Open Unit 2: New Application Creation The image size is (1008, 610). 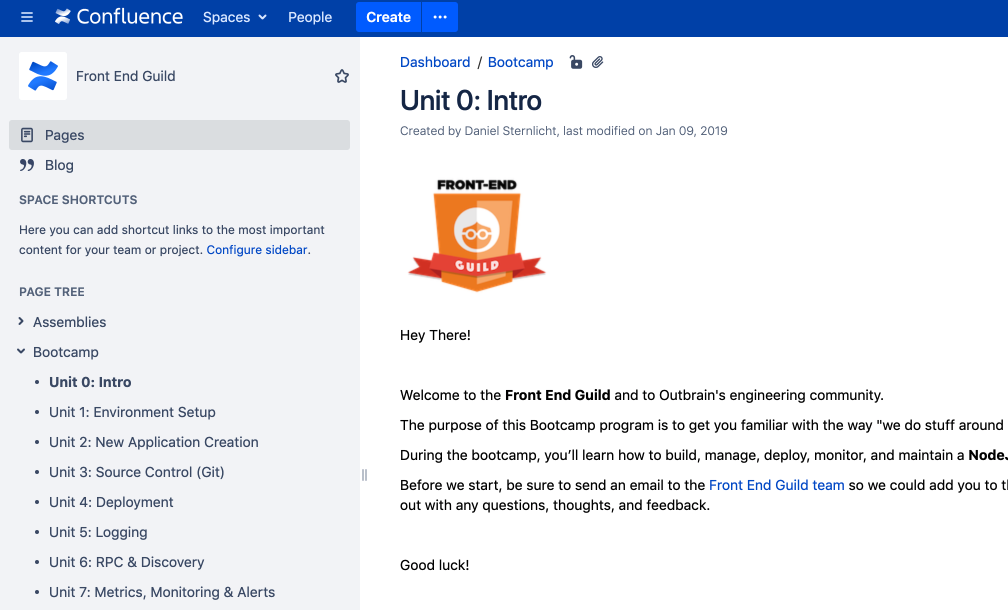point(154,442)
